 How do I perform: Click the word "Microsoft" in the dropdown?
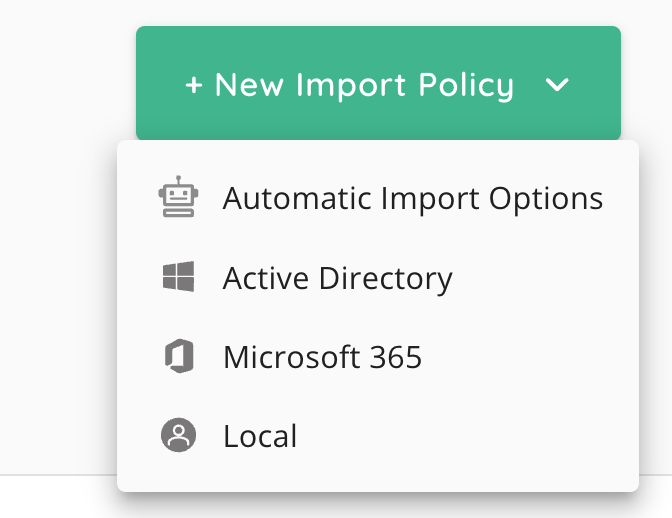(x=291, y=357)
